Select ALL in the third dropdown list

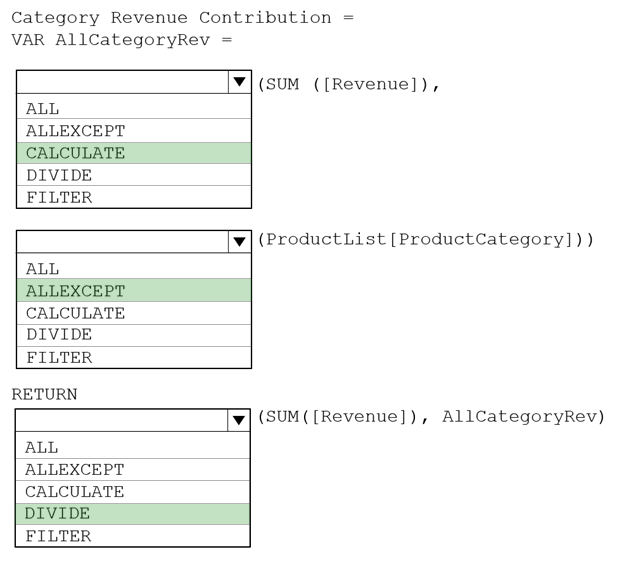(133, 447)
